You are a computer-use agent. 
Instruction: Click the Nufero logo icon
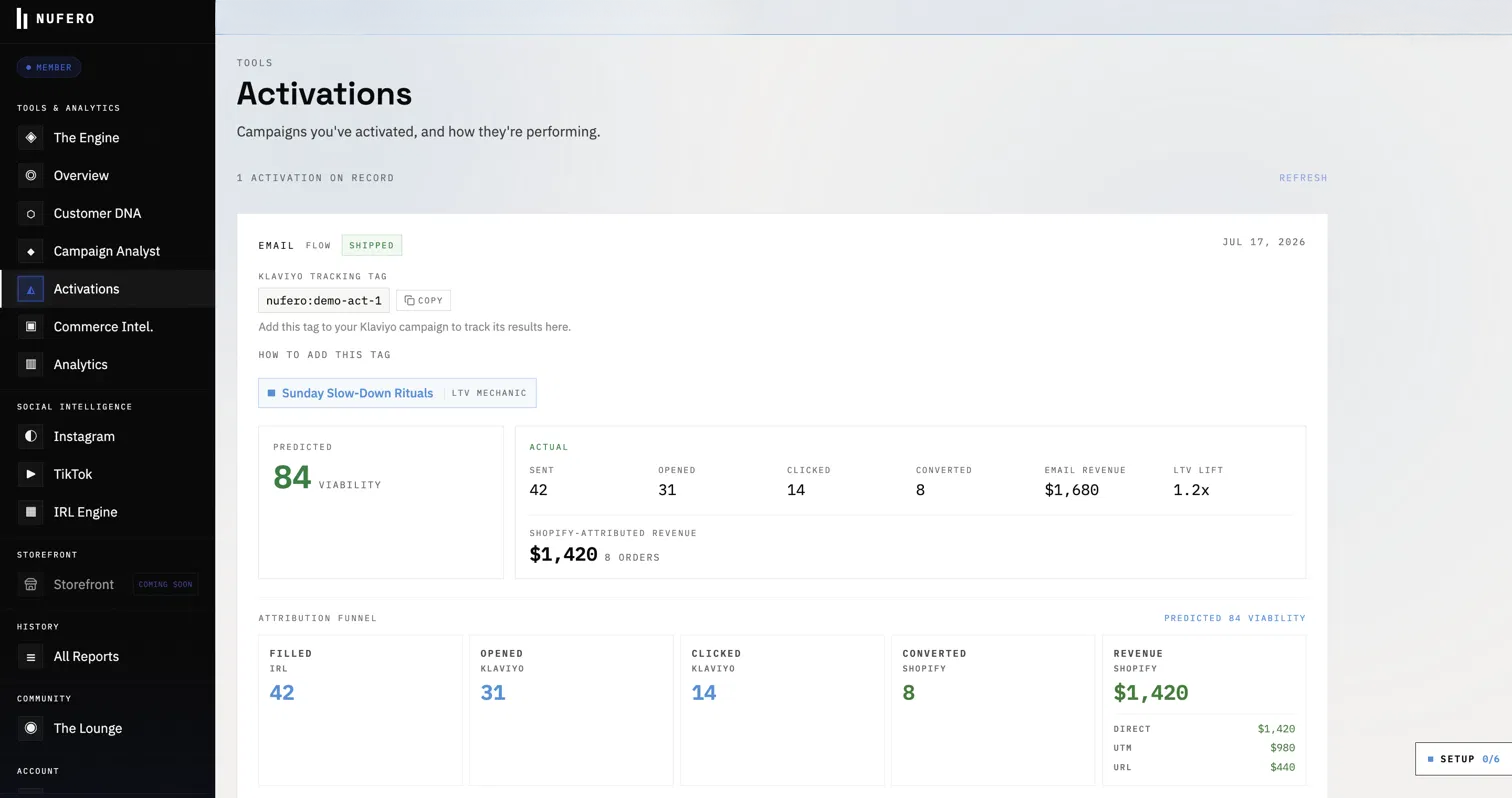22,18
